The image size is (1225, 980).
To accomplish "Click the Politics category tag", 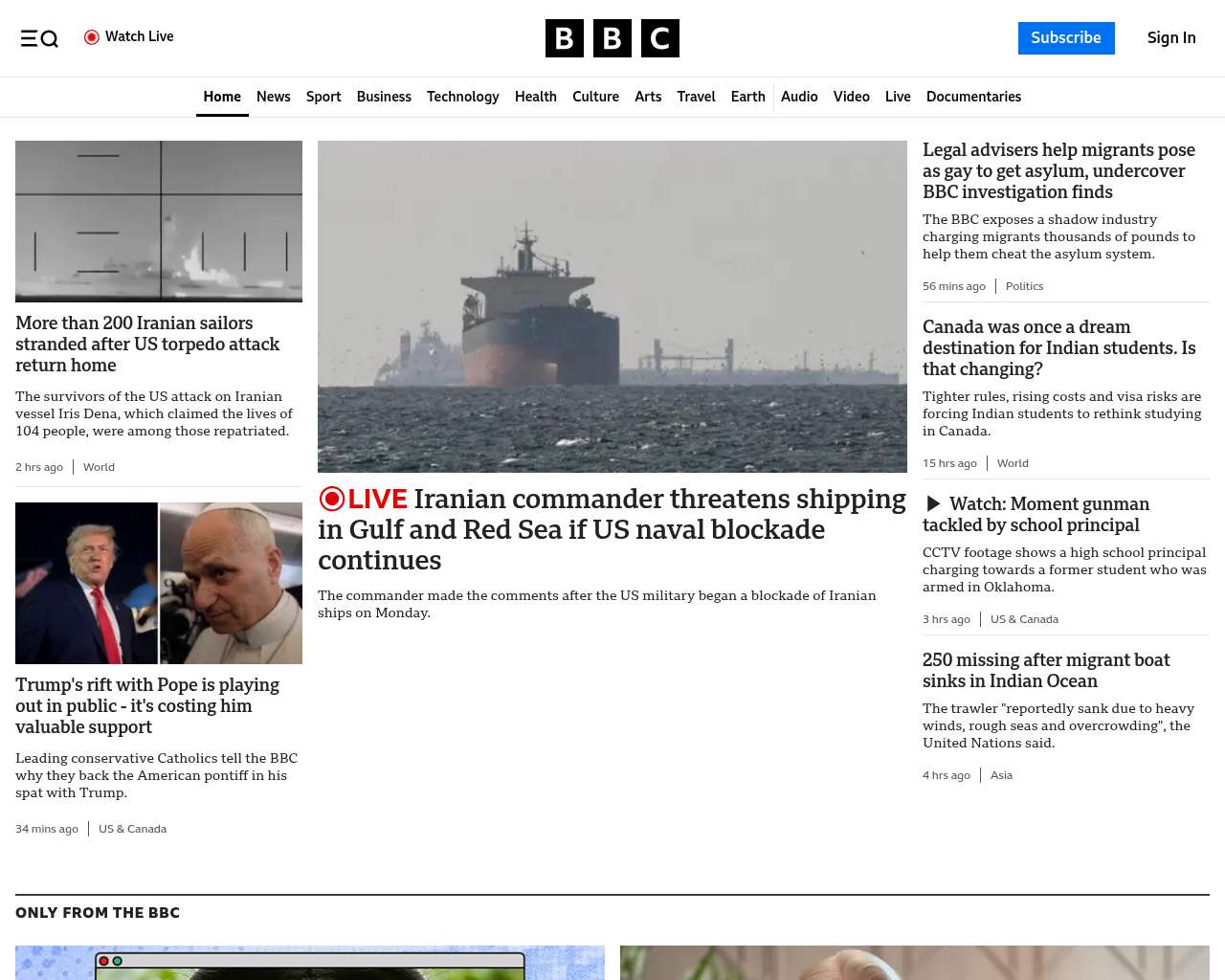I will pos(1024,286).
